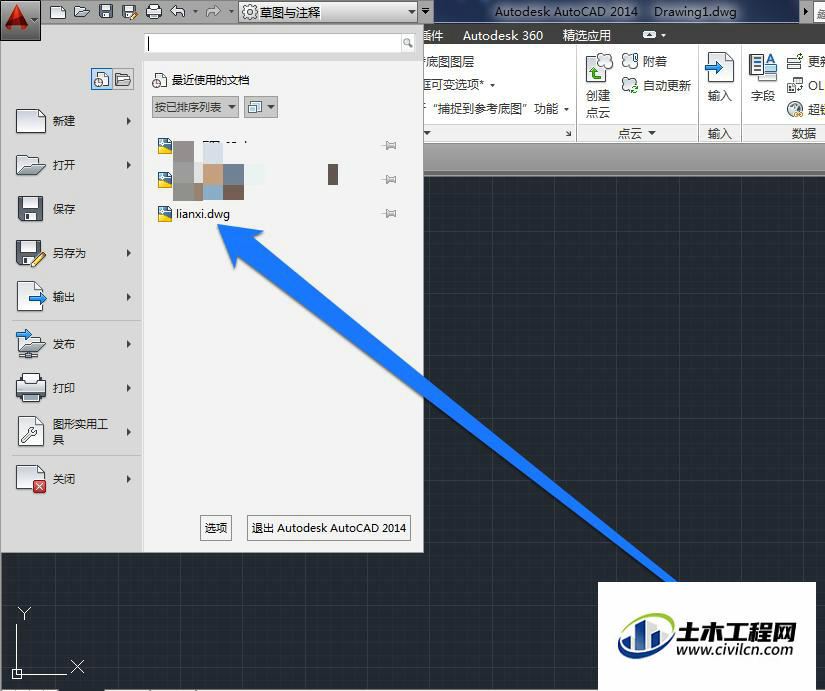This screenshot has width=825, height=691.
Task: Click the 字段 field icon
Action: tap(763, 77)
